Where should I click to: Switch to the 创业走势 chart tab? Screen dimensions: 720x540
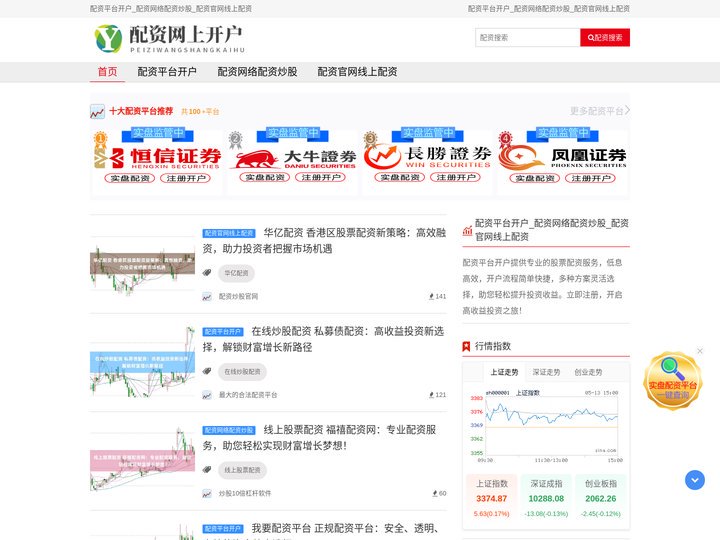pos(588,372)
